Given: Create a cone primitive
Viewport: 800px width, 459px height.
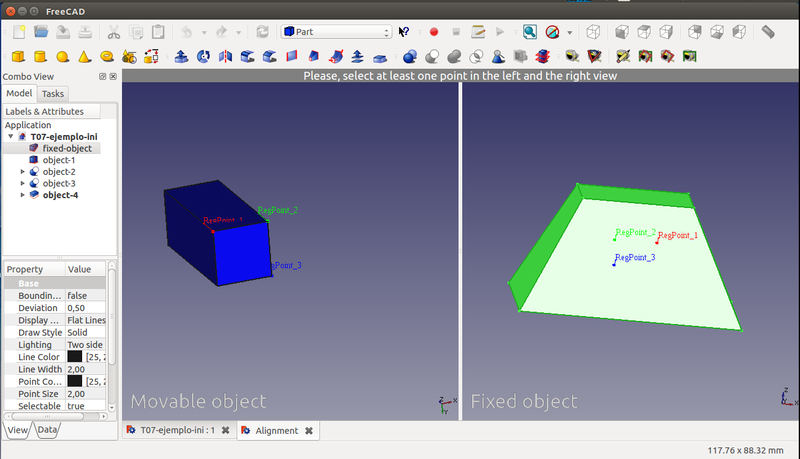Looking at the screenshot, I should [x=84, y=56].
